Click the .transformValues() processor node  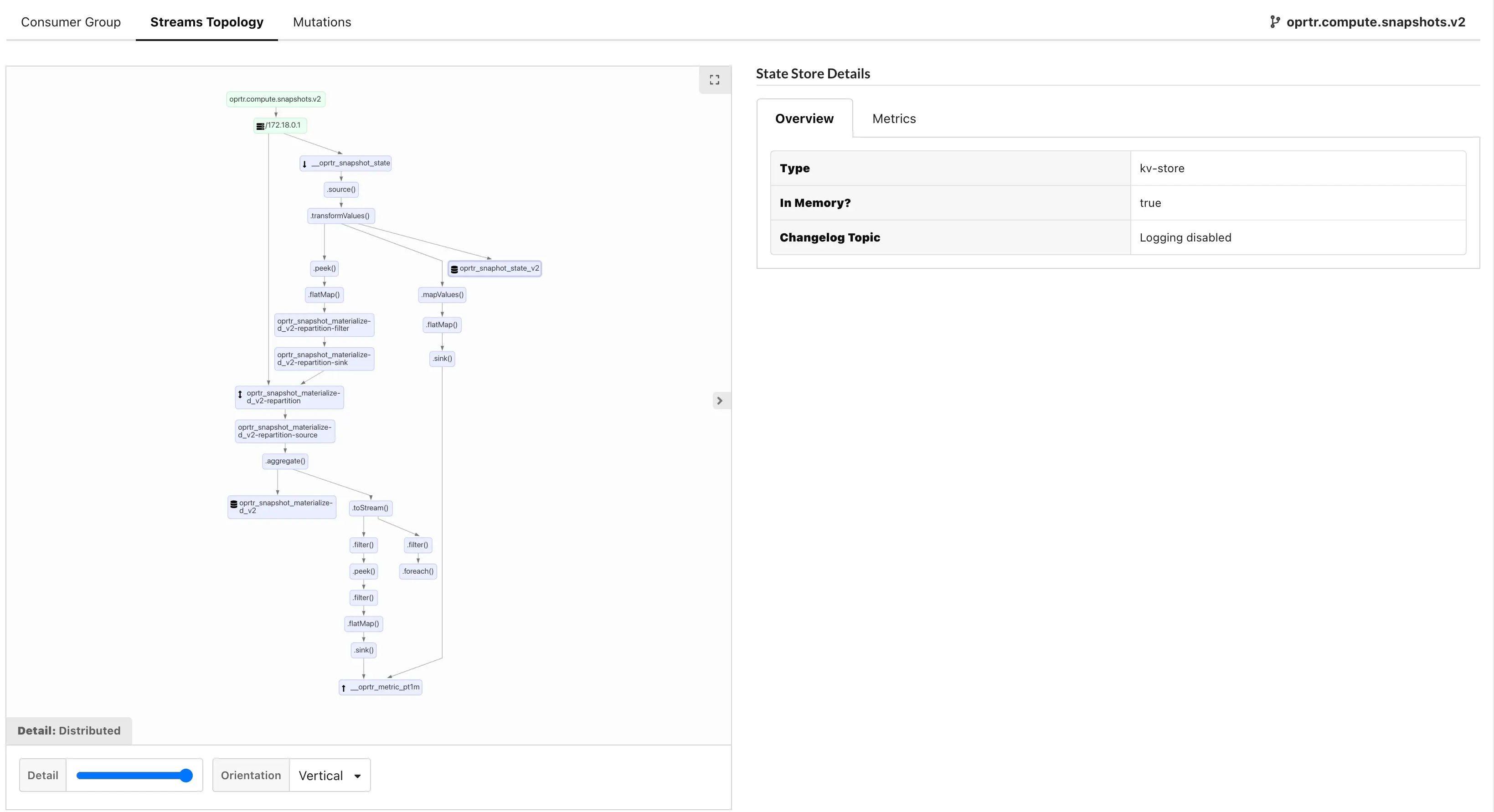point(340,216)
